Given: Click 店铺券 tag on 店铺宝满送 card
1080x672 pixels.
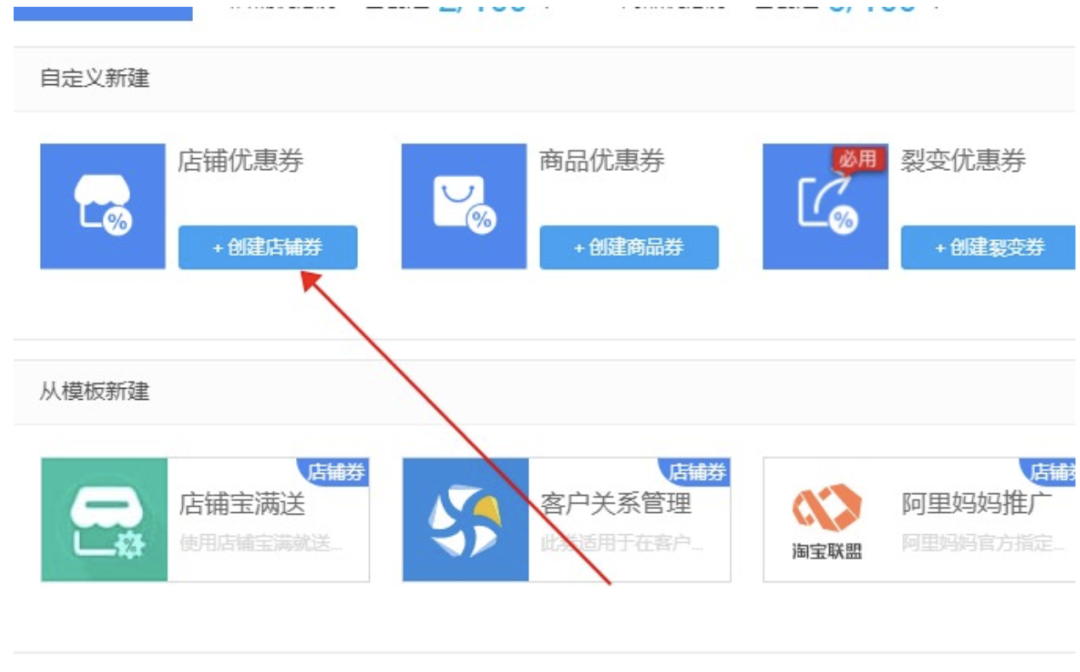Looking at the screenshot, I should (x=334, y=472).
